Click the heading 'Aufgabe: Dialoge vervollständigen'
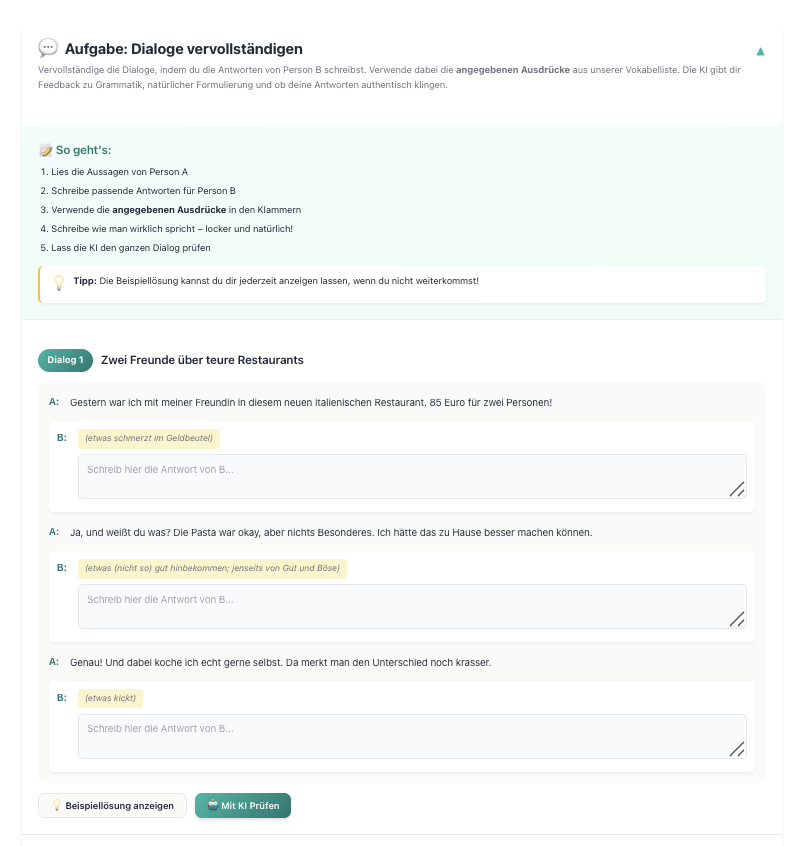The width and height of the screenshot is (794, 846). [x=184, y=49]
